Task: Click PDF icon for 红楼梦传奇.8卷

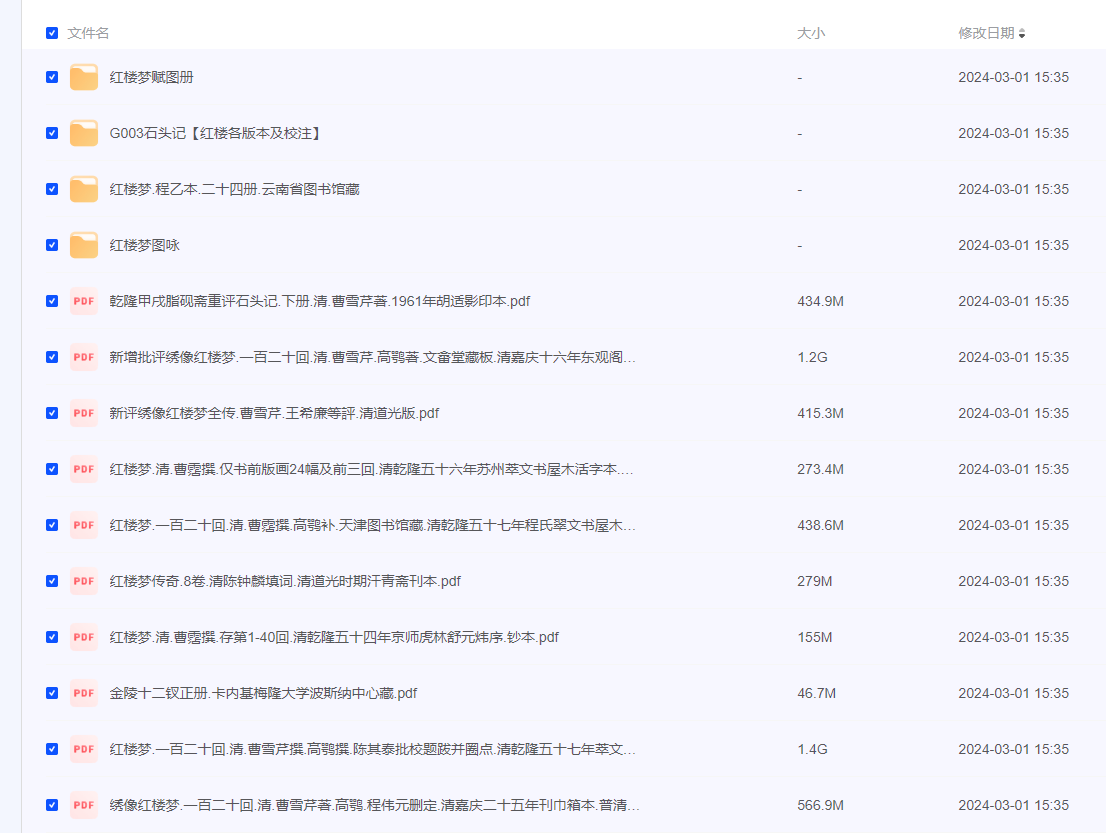Action: 84,581
